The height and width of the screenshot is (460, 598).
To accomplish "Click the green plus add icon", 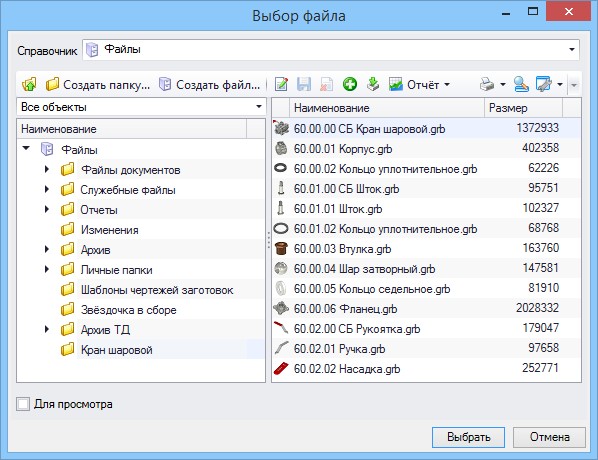I will coord(350,84).
